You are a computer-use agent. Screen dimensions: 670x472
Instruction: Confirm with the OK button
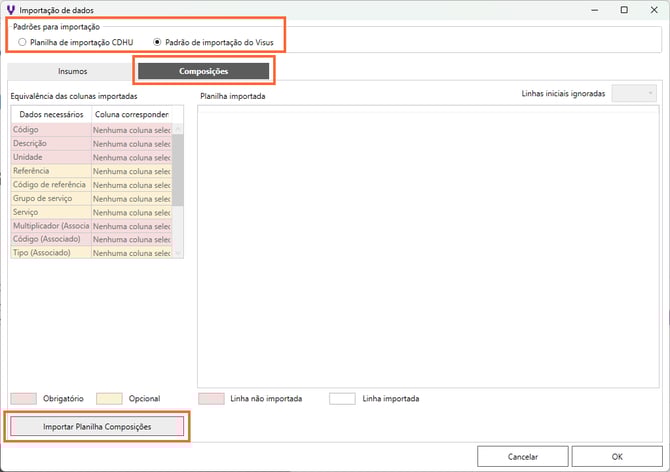(x=616, y=455)
